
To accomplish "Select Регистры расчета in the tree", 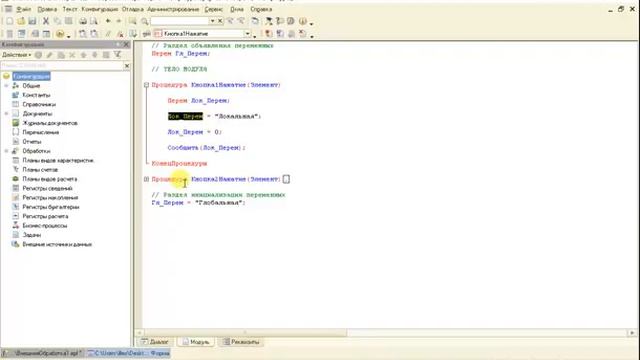I will tap(45, 216).
